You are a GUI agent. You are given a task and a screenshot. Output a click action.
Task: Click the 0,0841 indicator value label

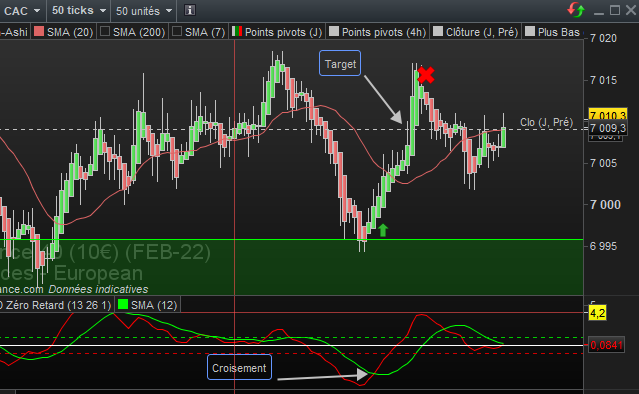tap(607, 345)
